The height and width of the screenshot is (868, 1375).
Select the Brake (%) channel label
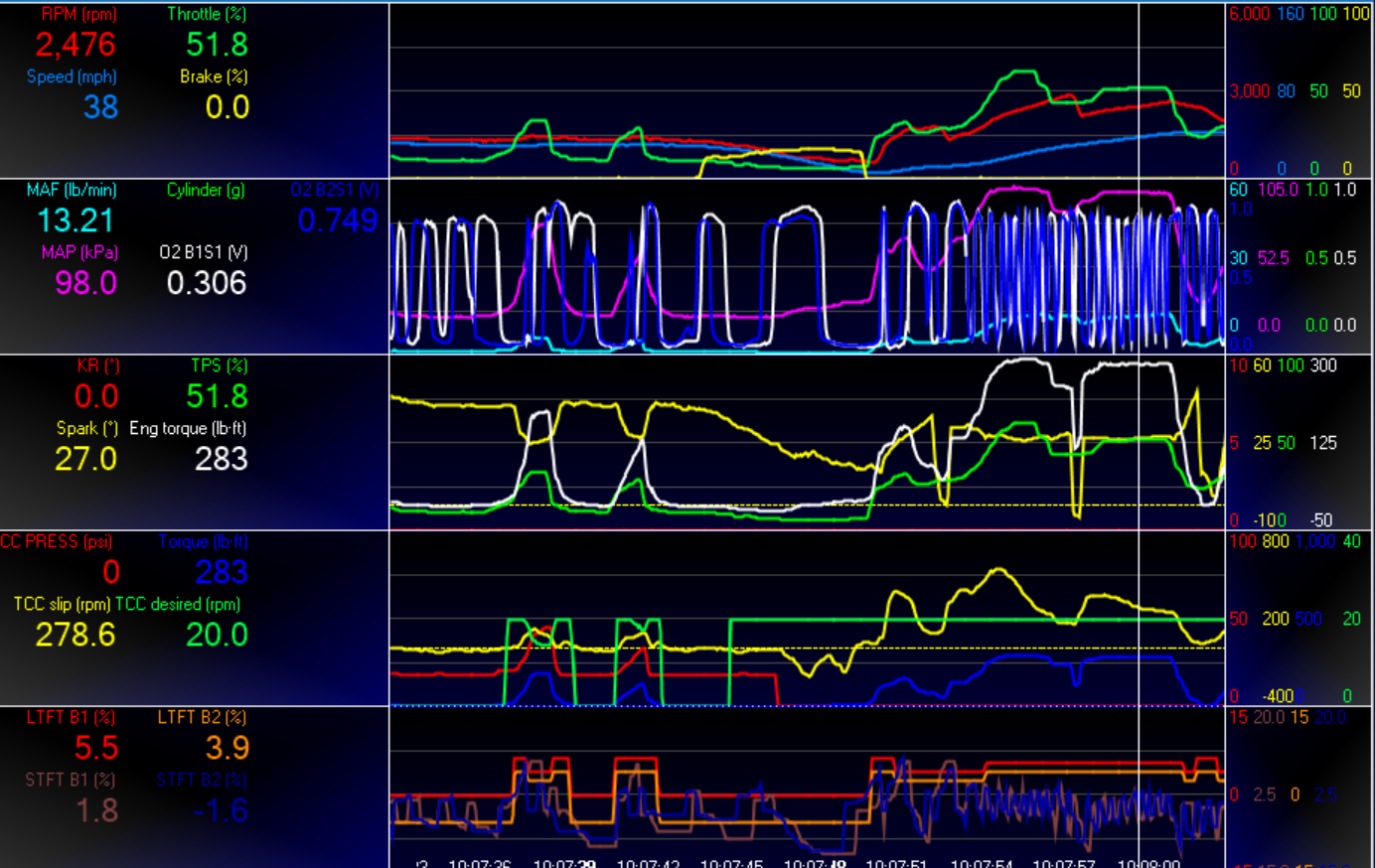click(214, 77)
